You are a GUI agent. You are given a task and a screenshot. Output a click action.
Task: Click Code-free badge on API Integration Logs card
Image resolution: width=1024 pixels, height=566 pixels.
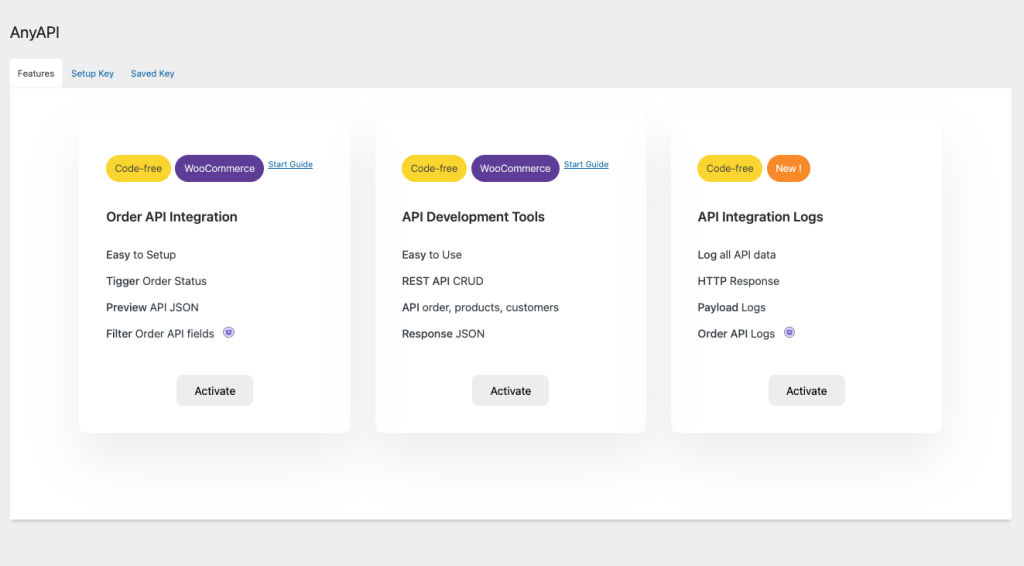[x=729, y=168]
